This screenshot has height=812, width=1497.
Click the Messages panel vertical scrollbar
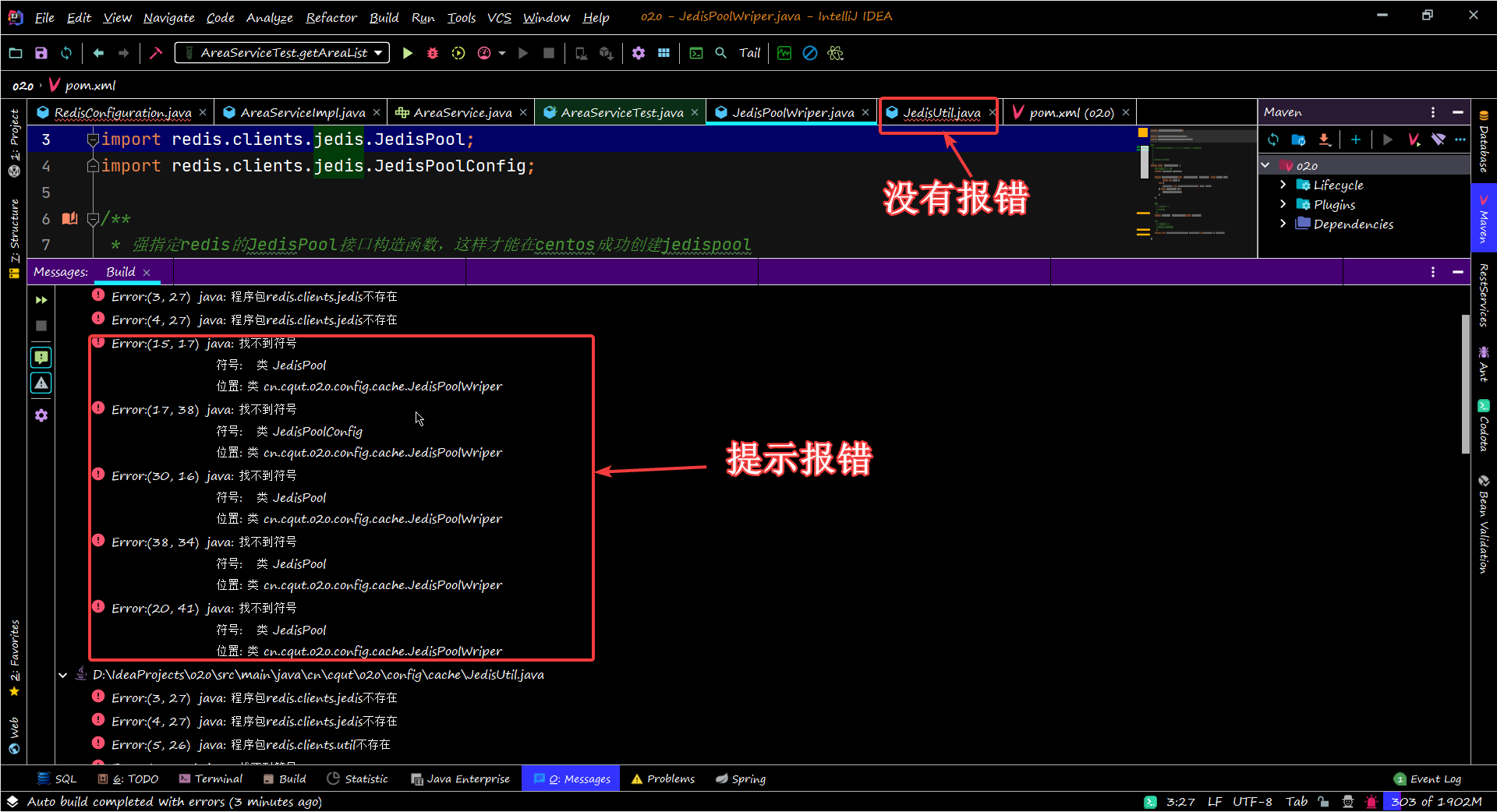point(1465,383)
